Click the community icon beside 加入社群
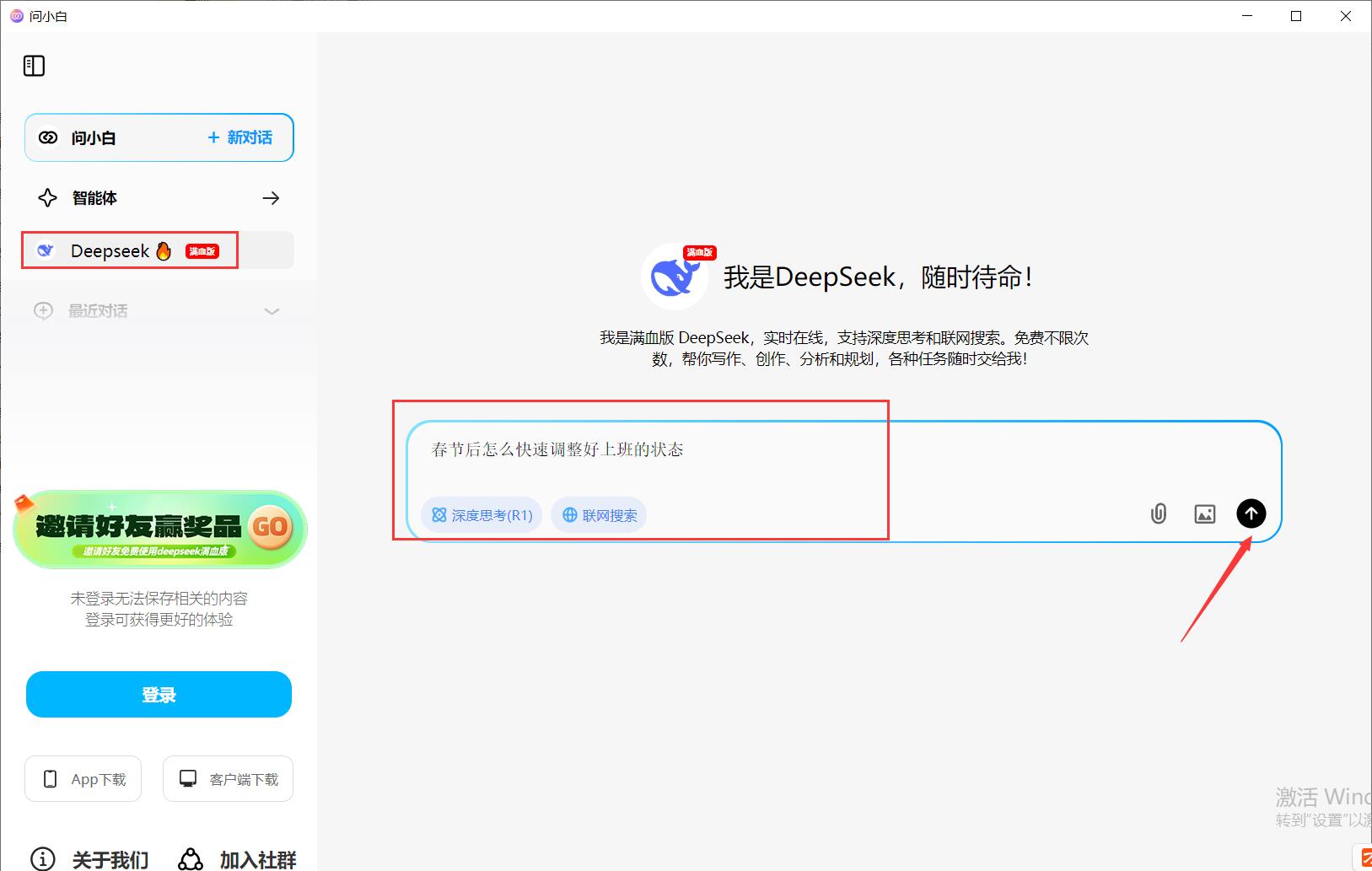Viewport: 1372px width, 871px height. click(x=190, y=857)
